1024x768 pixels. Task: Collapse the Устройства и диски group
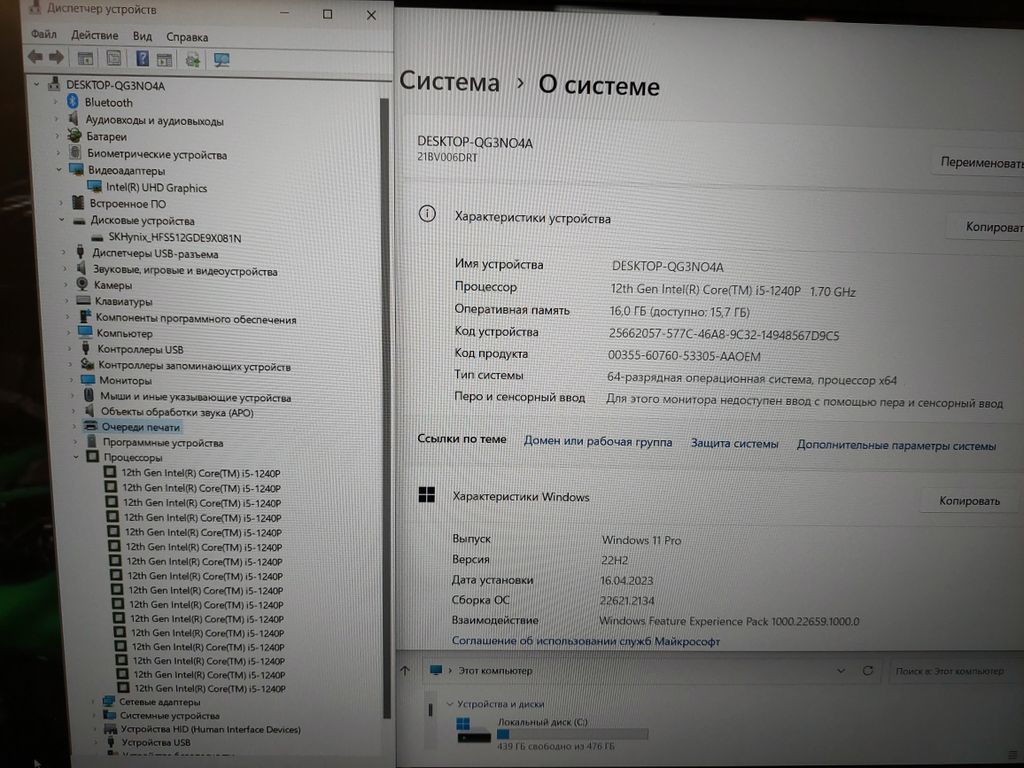[449, 703]
